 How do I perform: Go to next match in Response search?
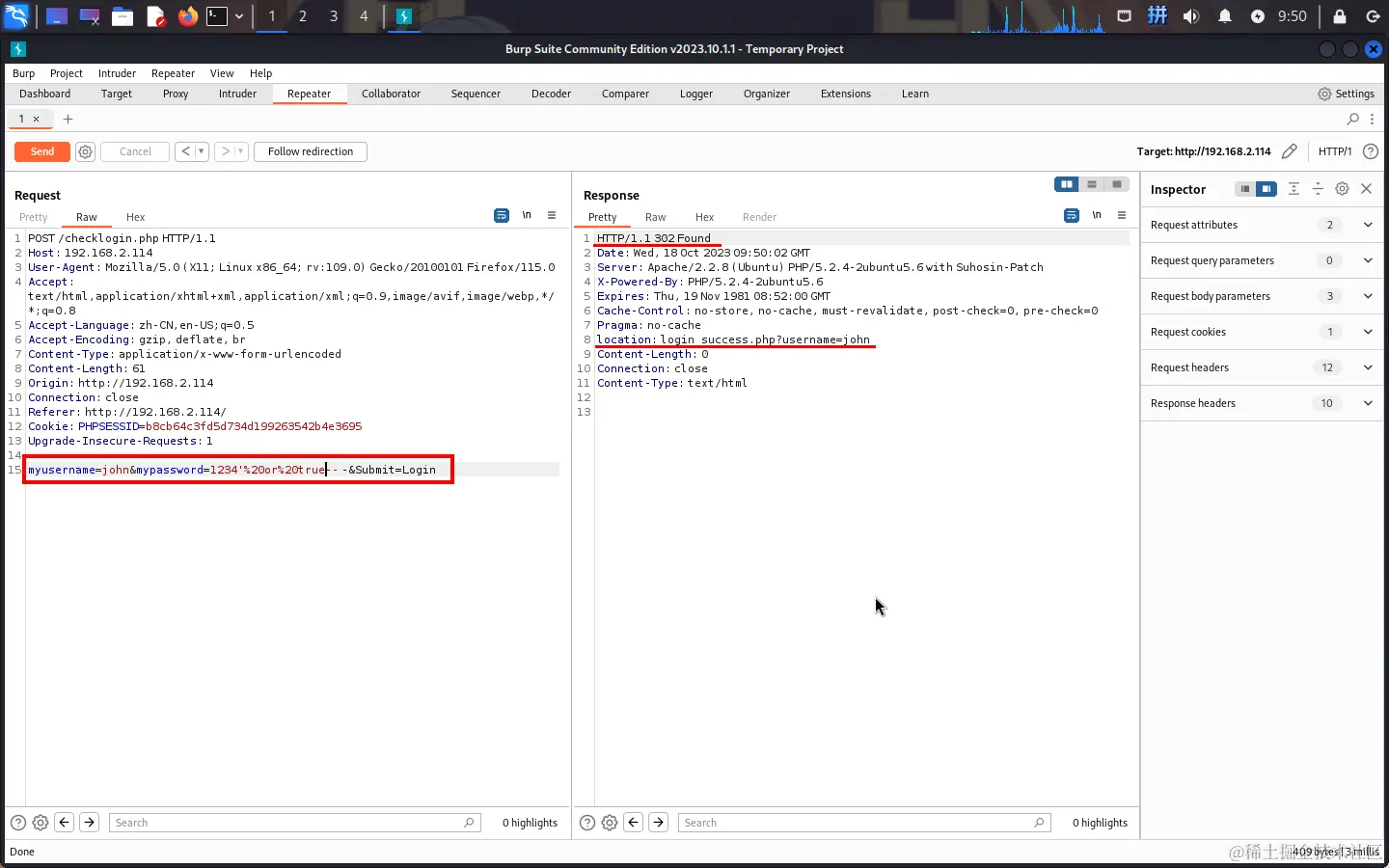[x=658, y=823]
